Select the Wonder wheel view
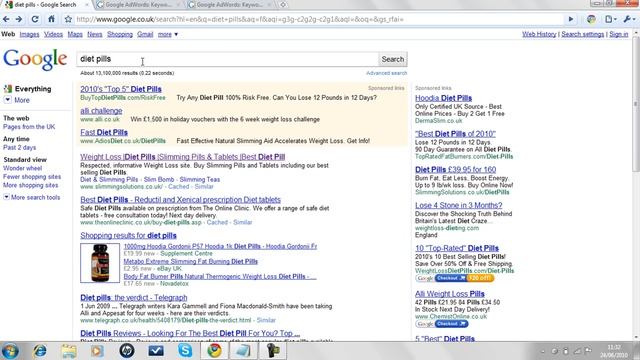This screenshot has height=360, width=640. pyautogui.click(x=22, y=168)
